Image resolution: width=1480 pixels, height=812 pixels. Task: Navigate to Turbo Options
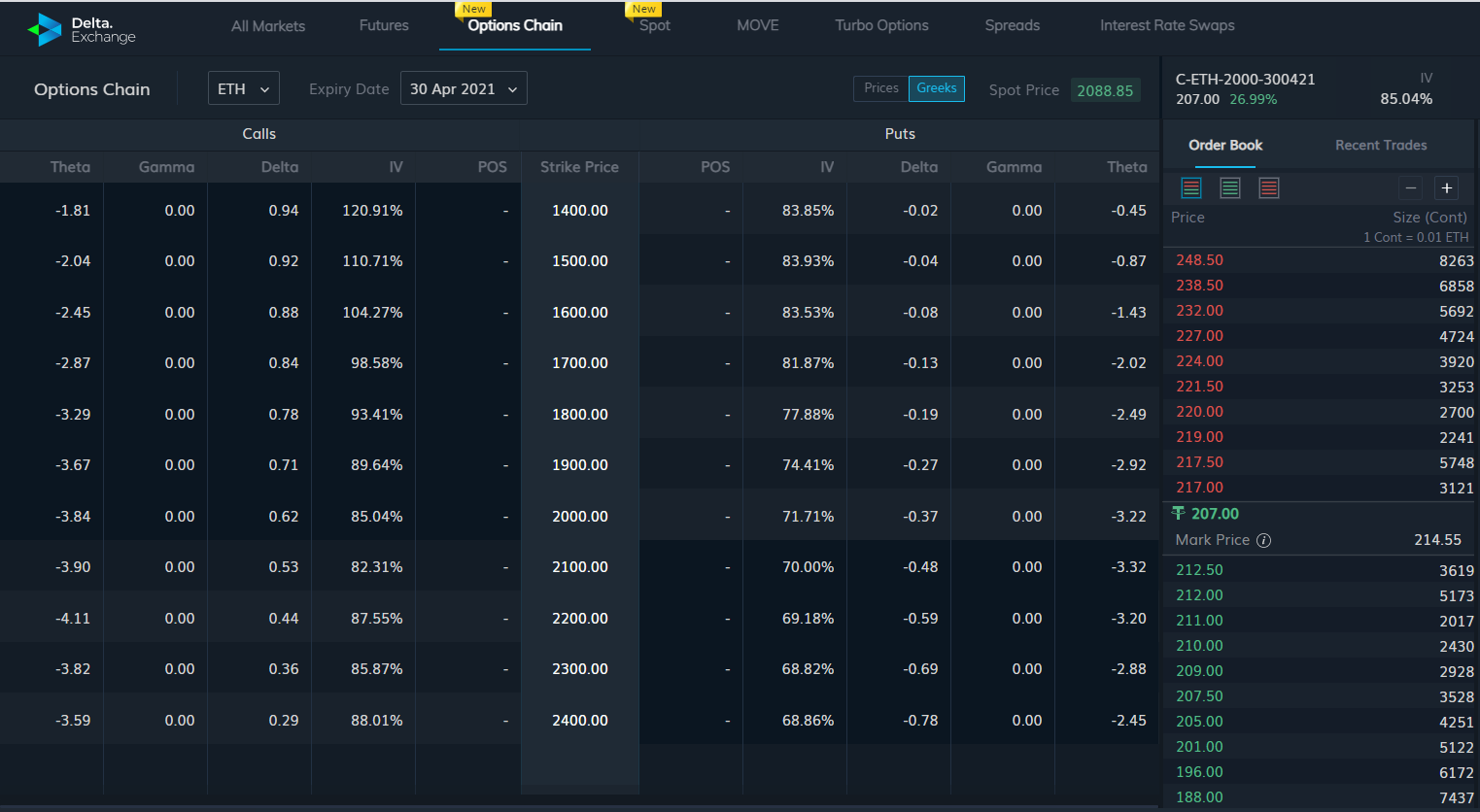click(x=881, y=25)
